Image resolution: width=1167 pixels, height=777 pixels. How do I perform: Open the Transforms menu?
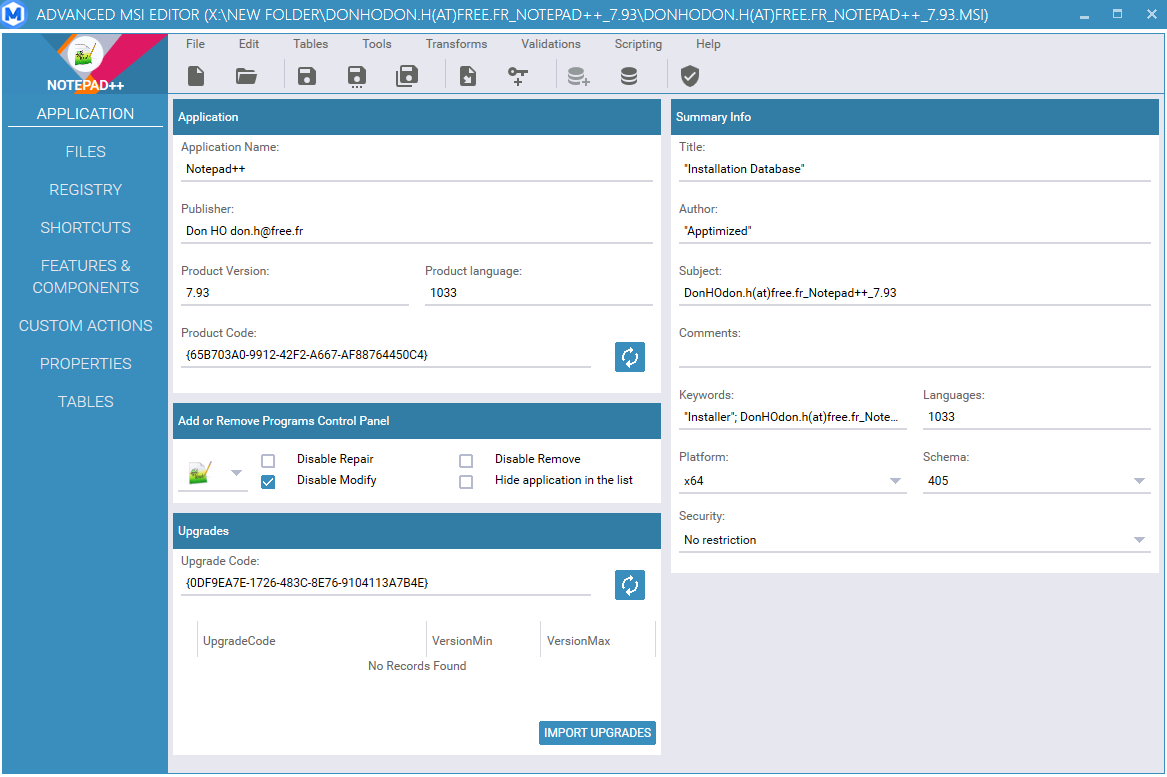point(456,44)
